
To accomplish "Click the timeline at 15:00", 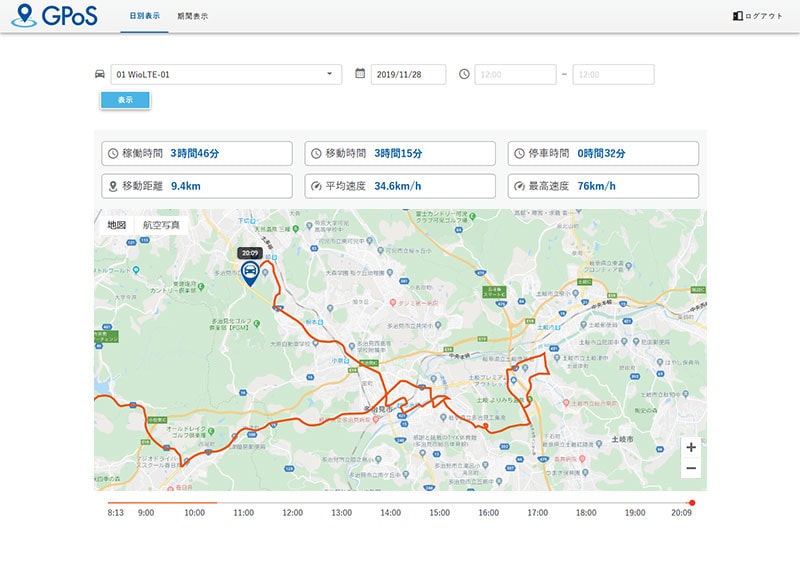I will (x=439, y=513).
